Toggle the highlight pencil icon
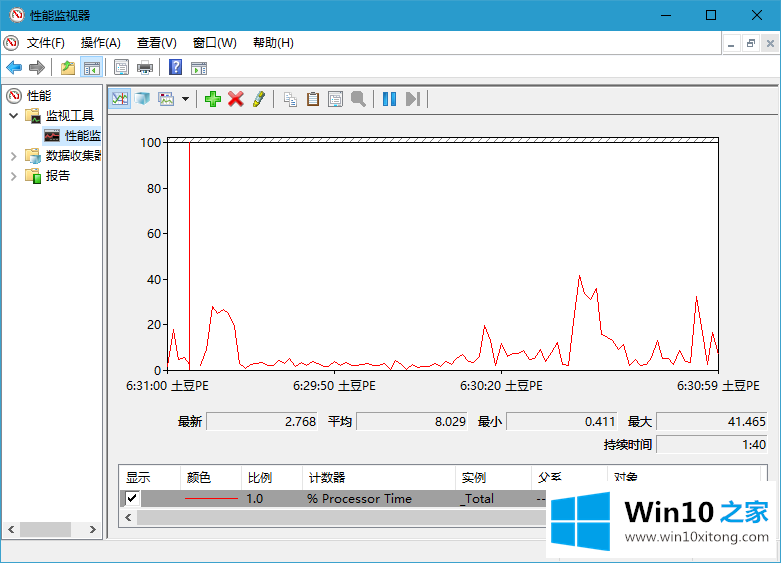 click(x=259, y=99)
